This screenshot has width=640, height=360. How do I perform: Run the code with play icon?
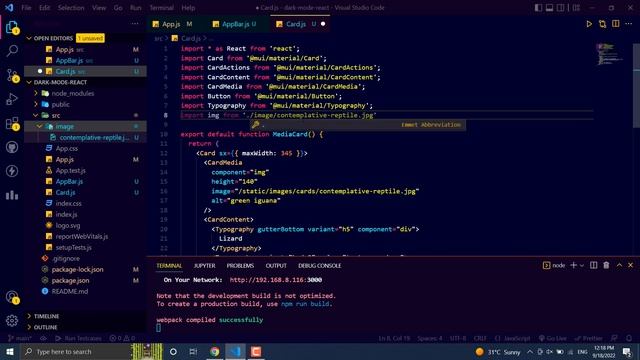(589, 24)
